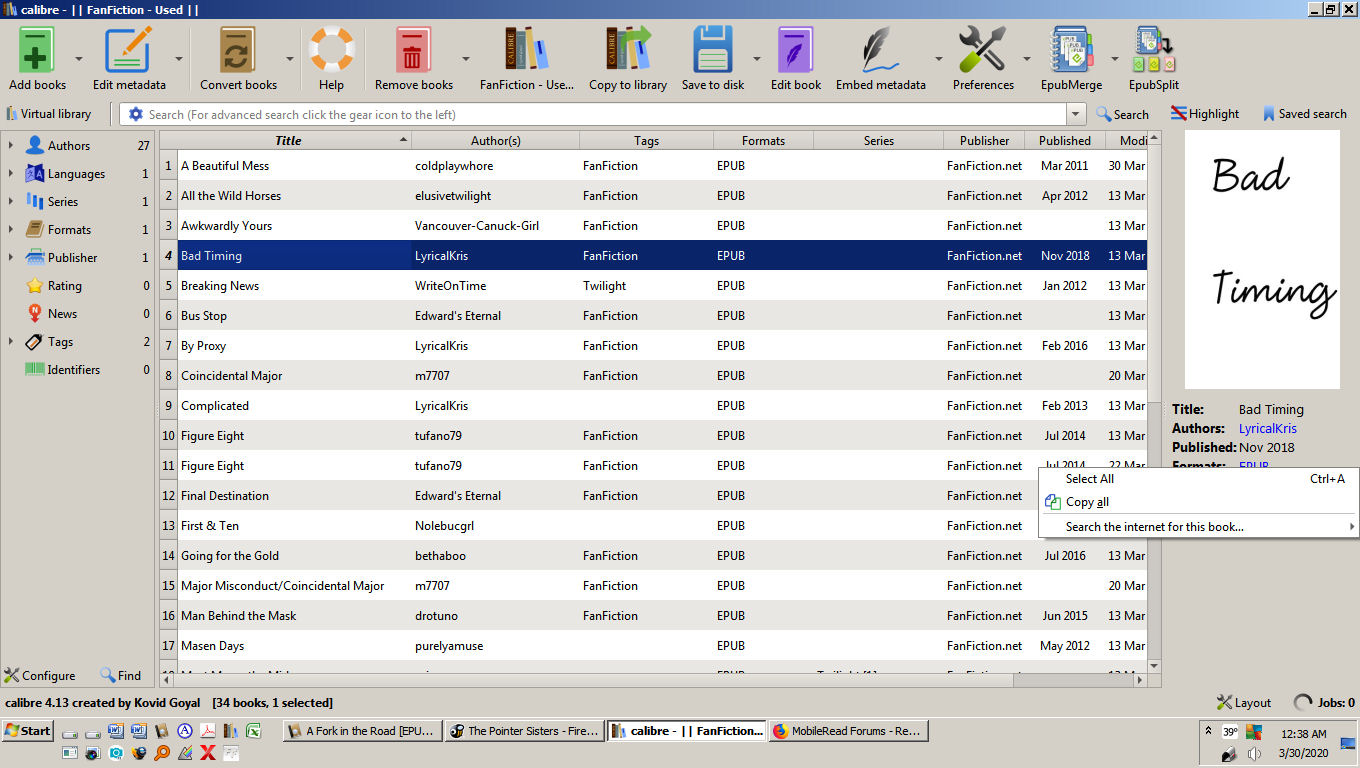The height and width of the screenshot is (768, 1360).
Task: Open the EpubMerge dropdown arrow
Action: (1115, 58)
